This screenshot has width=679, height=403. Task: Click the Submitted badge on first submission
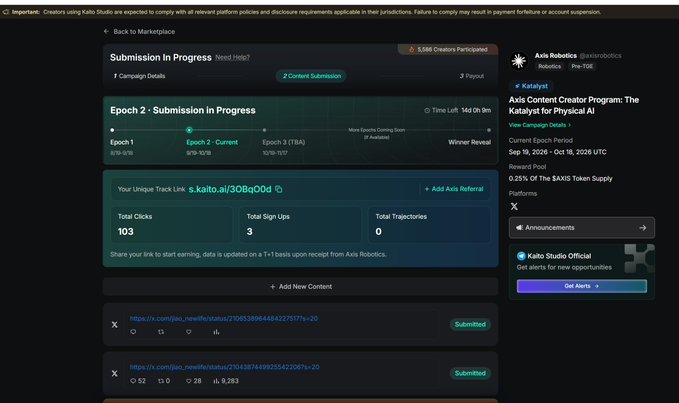tap(470, 324)
